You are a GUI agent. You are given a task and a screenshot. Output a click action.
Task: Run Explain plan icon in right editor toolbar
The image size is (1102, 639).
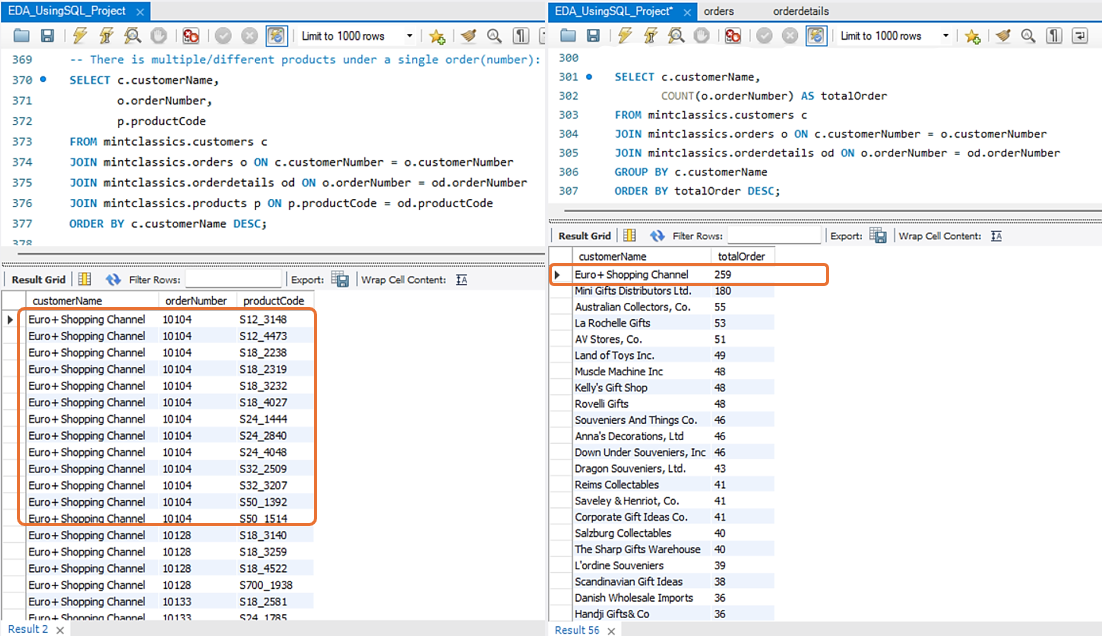(x=676, y=35)
